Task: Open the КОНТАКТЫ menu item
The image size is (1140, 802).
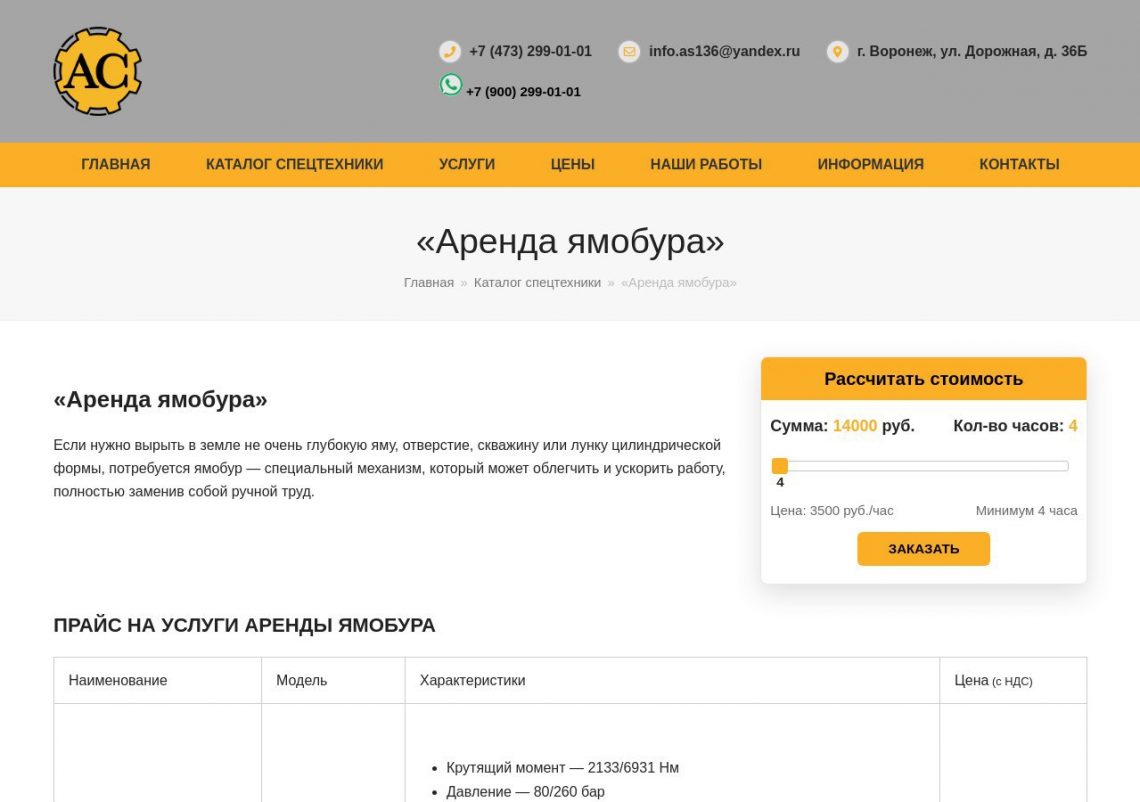Action: (1019, 164)
